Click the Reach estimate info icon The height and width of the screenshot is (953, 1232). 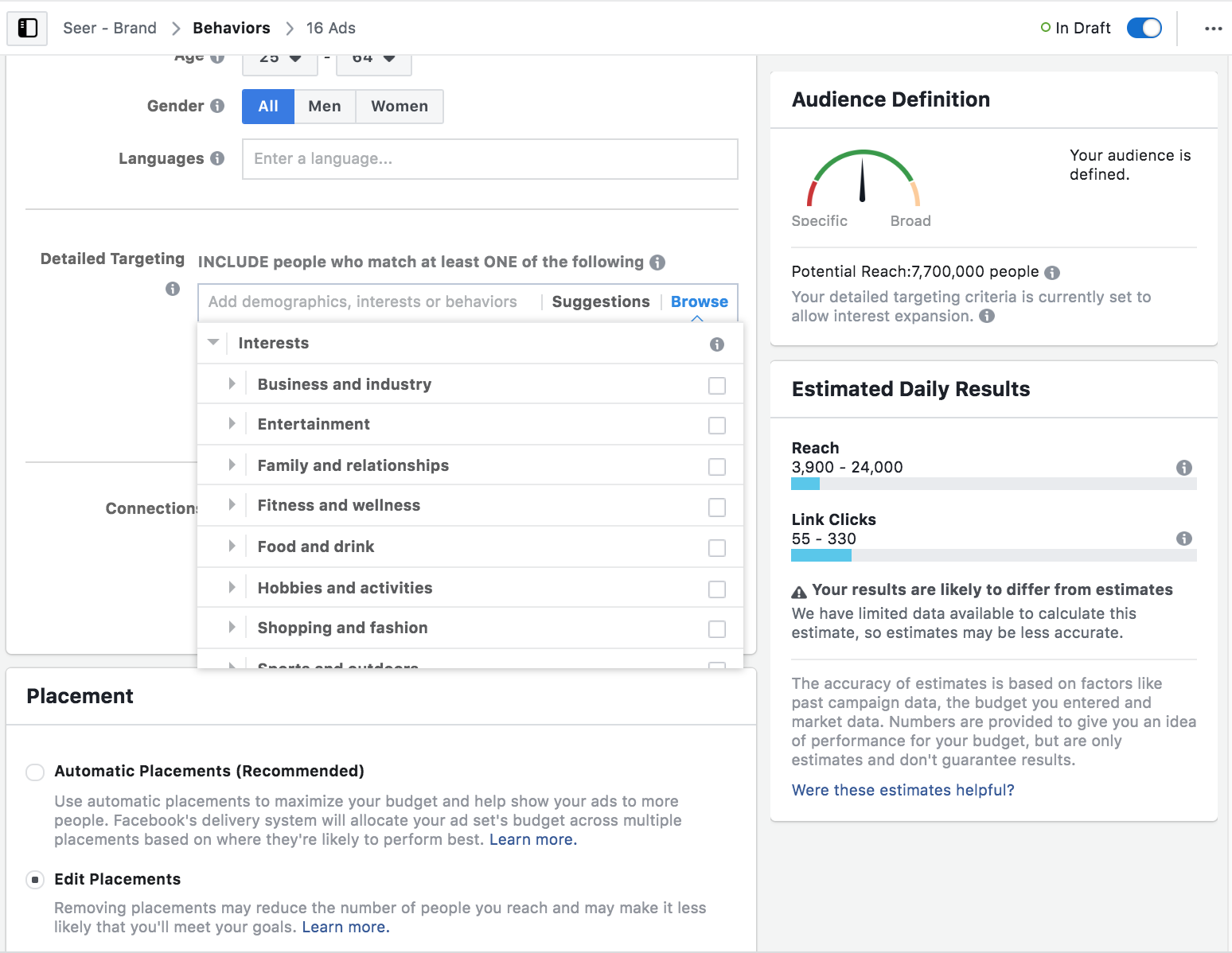pos(1184,468)
